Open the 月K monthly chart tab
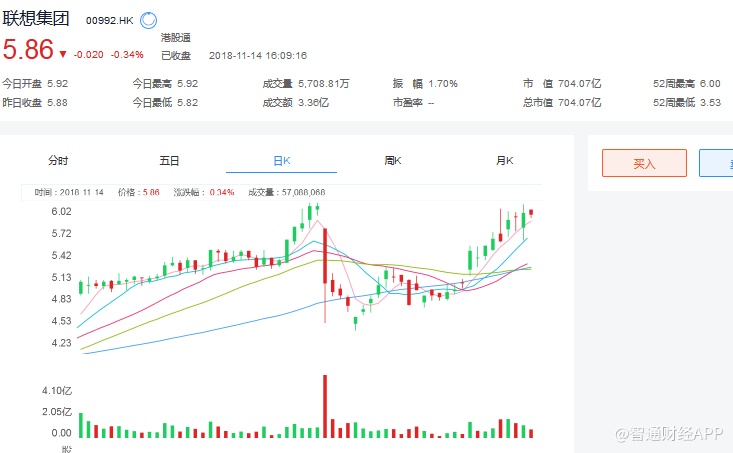The image size is (733, 453). coord(505,160)
